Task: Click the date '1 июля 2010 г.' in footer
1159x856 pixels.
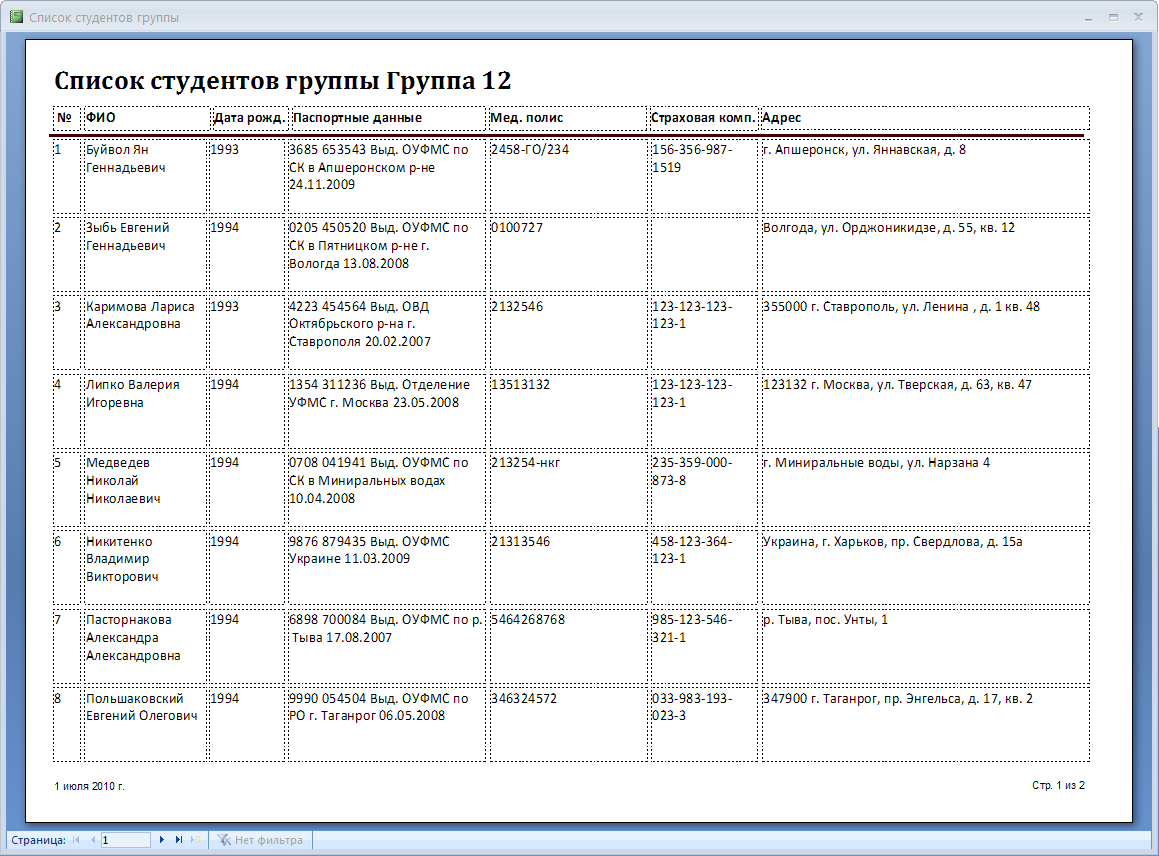Action: click(x=90, y=786)
